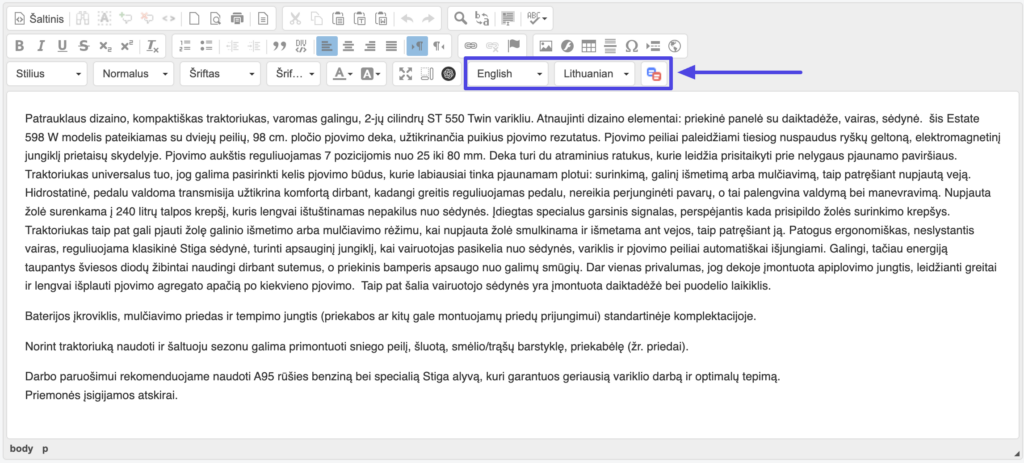Insert a horizontal line

611,46
